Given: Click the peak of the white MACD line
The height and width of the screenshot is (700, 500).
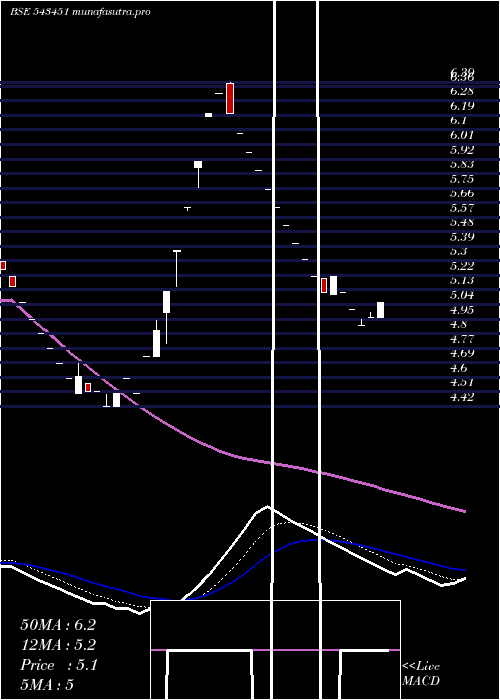Looking at the screenshot, I should [268, 506].
